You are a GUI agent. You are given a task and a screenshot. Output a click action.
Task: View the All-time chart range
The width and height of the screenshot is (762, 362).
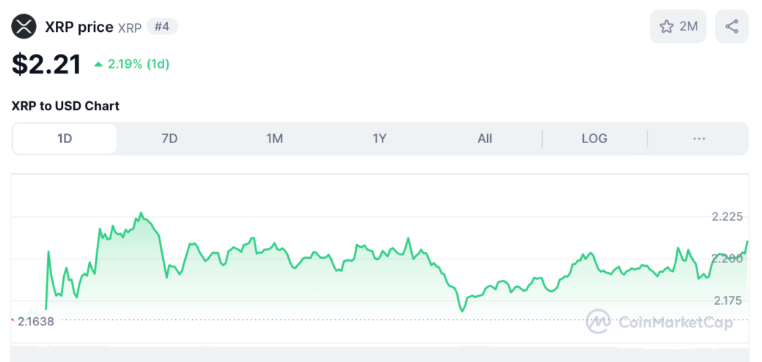485,138
